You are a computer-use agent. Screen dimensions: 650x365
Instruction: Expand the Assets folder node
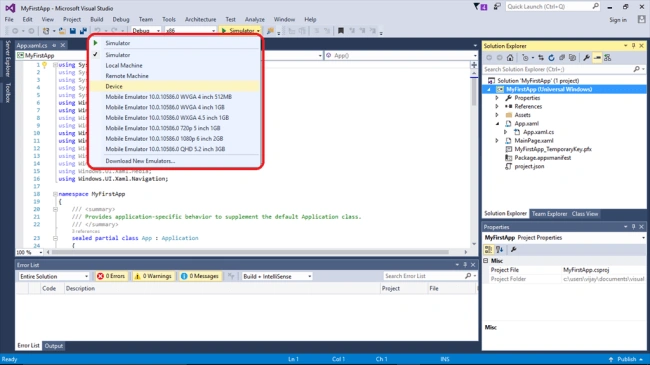[497, 115]
